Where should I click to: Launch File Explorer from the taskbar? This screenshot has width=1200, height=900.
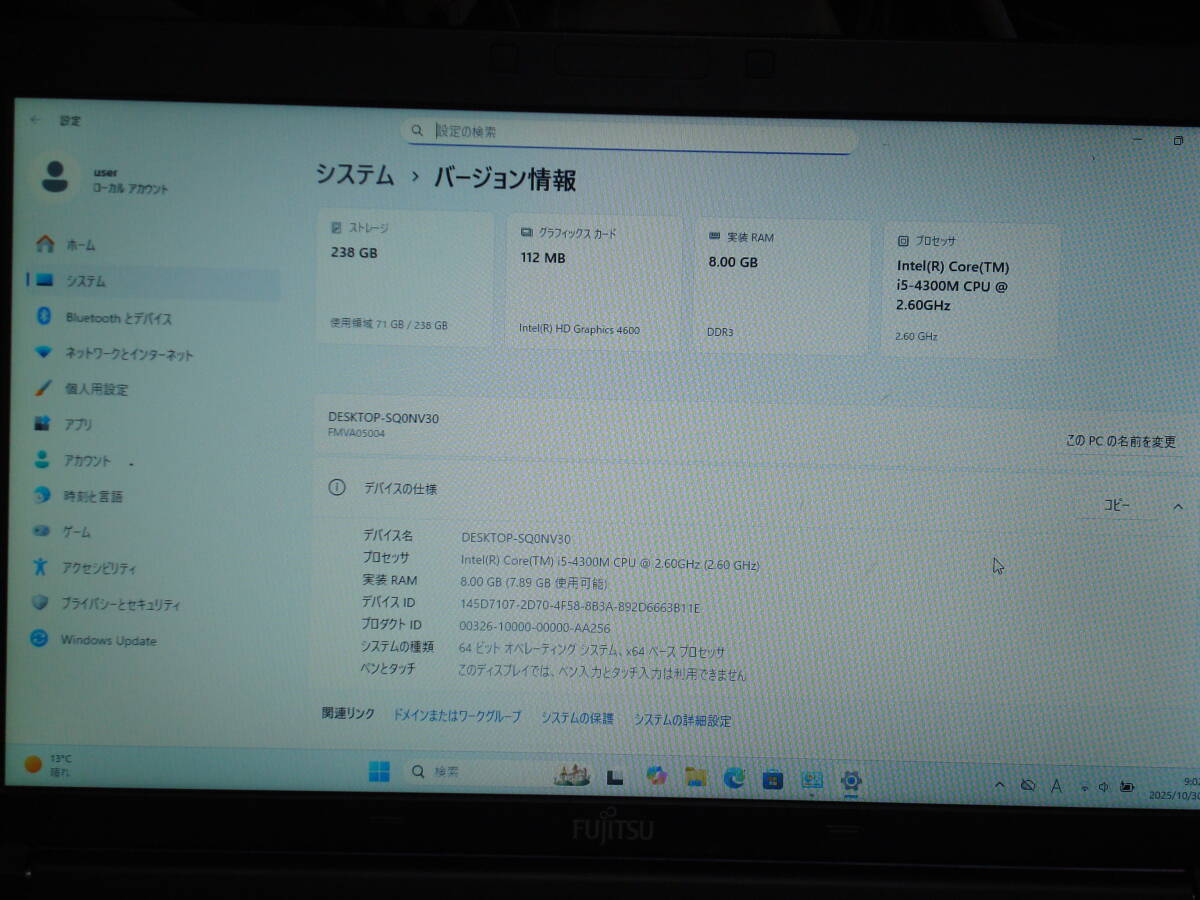pyautogui.click(x=696, y=777)
